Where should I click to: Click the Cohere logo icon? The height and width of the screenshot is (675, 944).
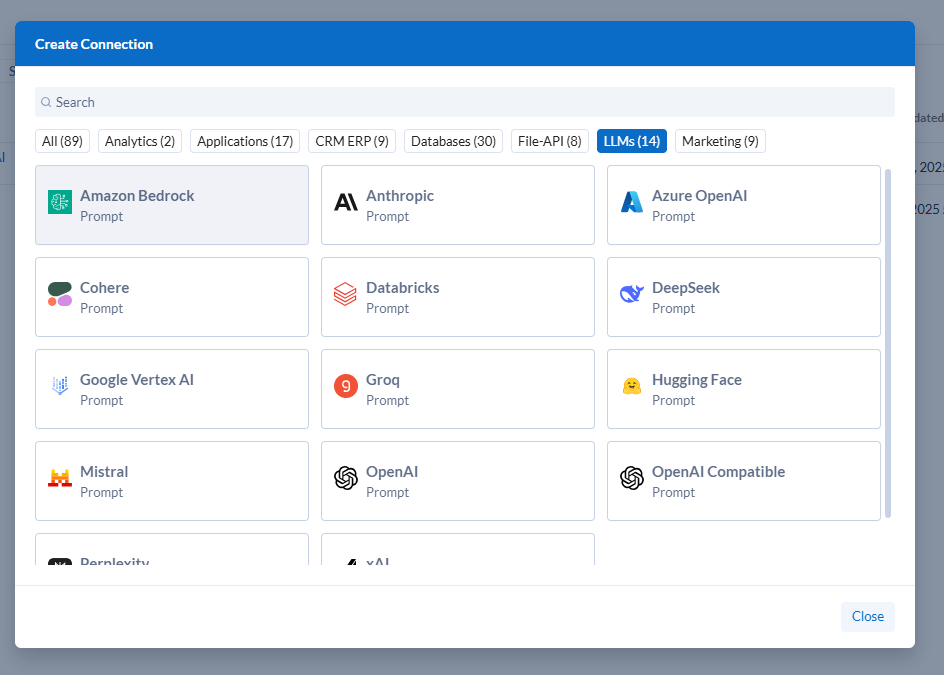tap(60, 294)
